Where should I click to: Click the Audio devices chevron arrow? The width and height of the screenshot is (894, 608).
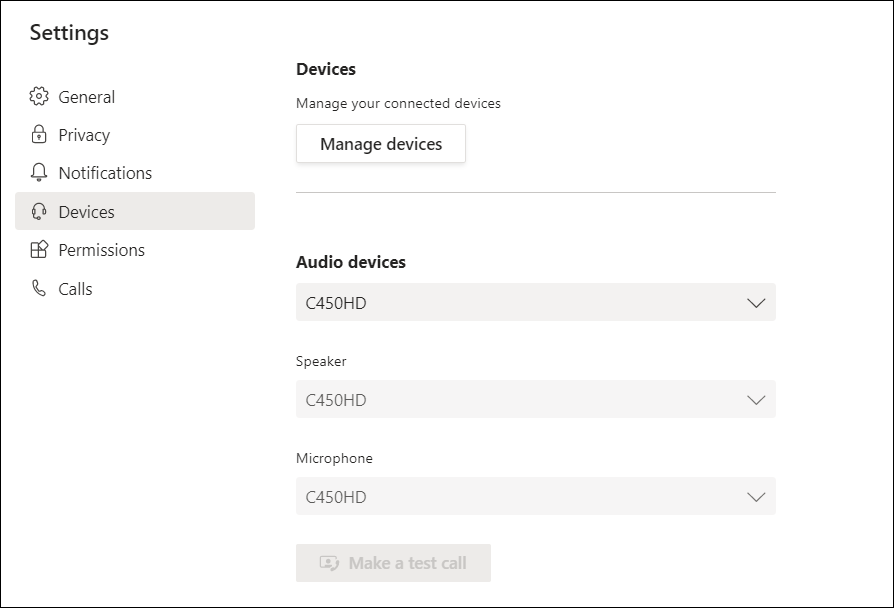(756, 303)
